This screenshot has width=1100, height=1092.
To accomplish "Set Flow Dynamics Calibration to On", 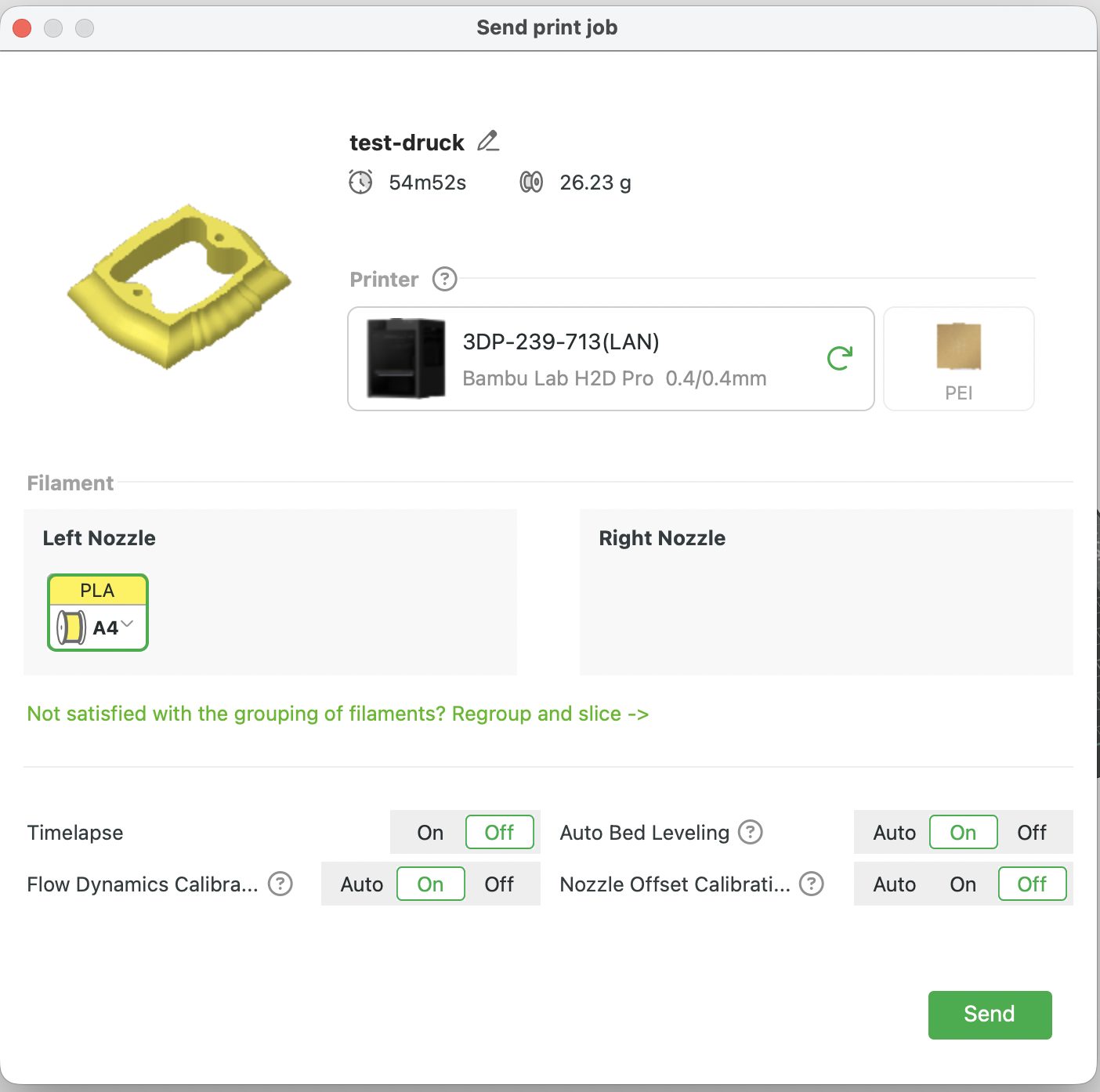I will [x=430, y=884].
